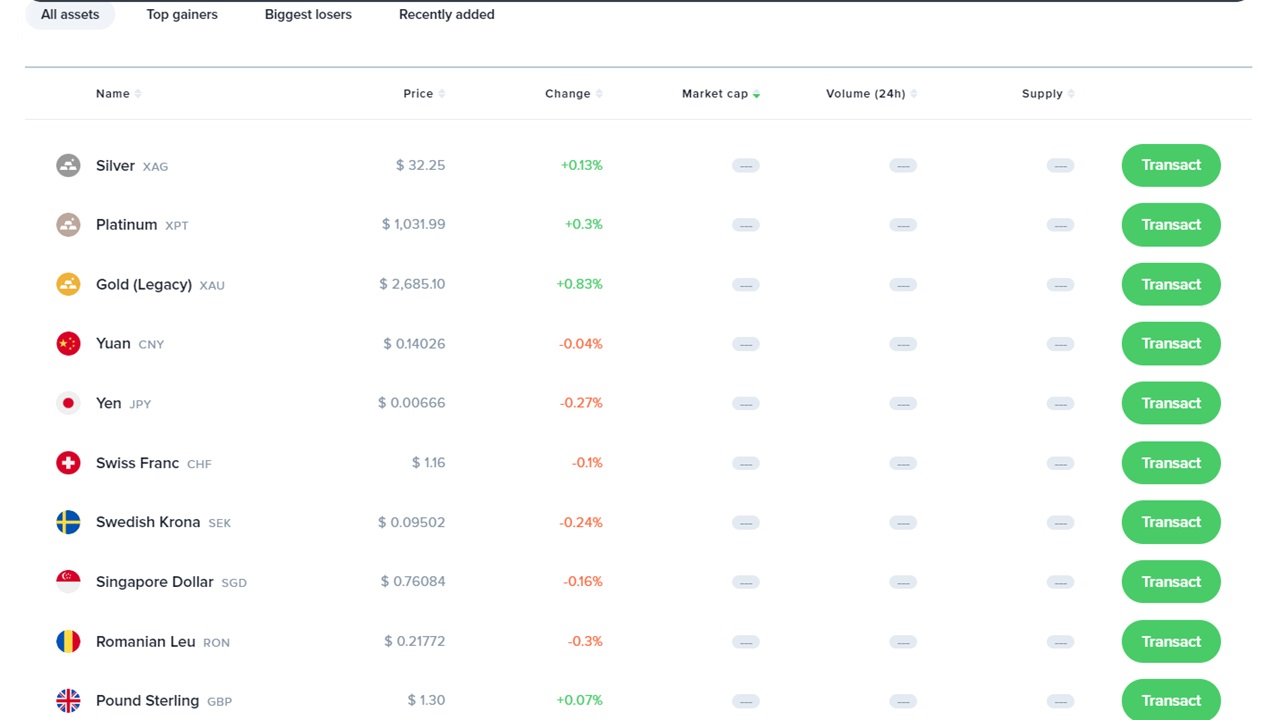Click the Yuan China flag icon
Image resolution: width=1280 pixels, height=720 pixels.
coord(68,344)
